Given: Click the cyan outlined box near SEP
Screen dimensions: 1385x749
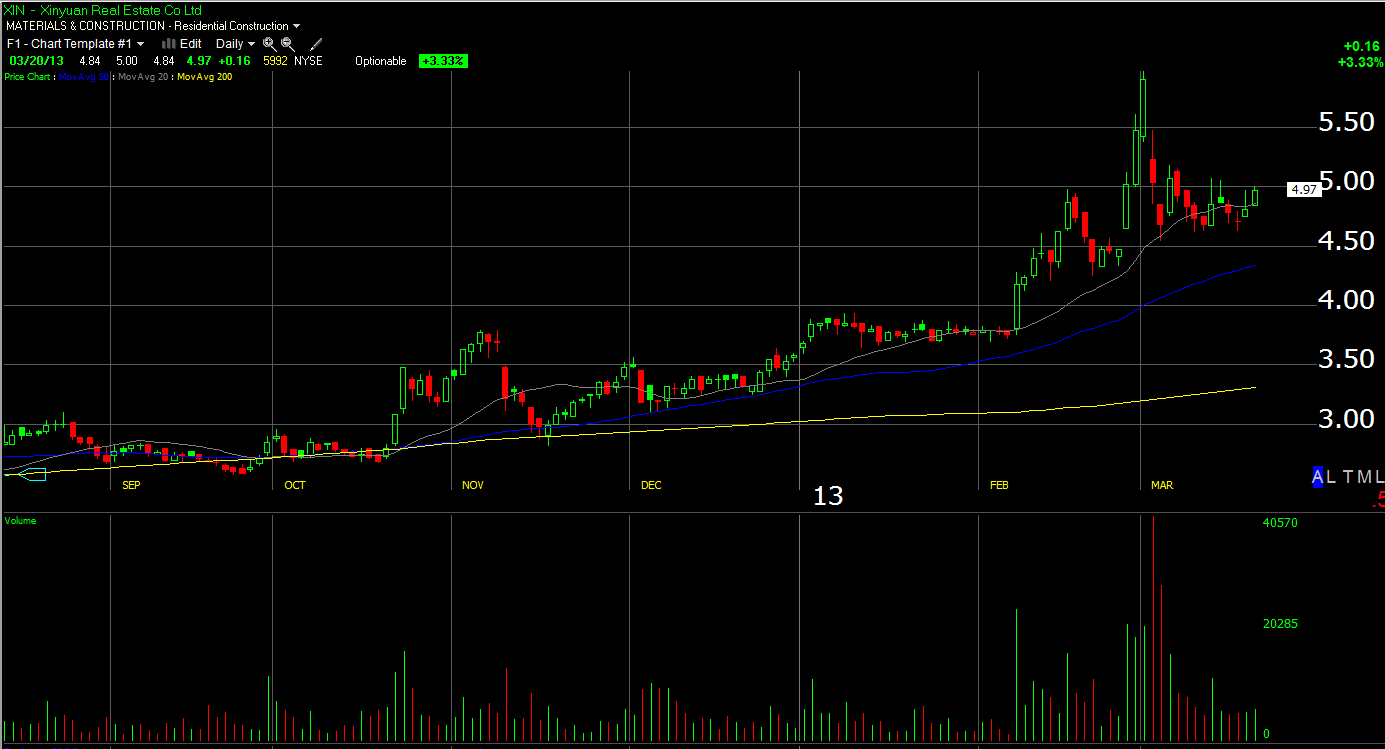Looking at the screenshot, I should pos(32,474).
